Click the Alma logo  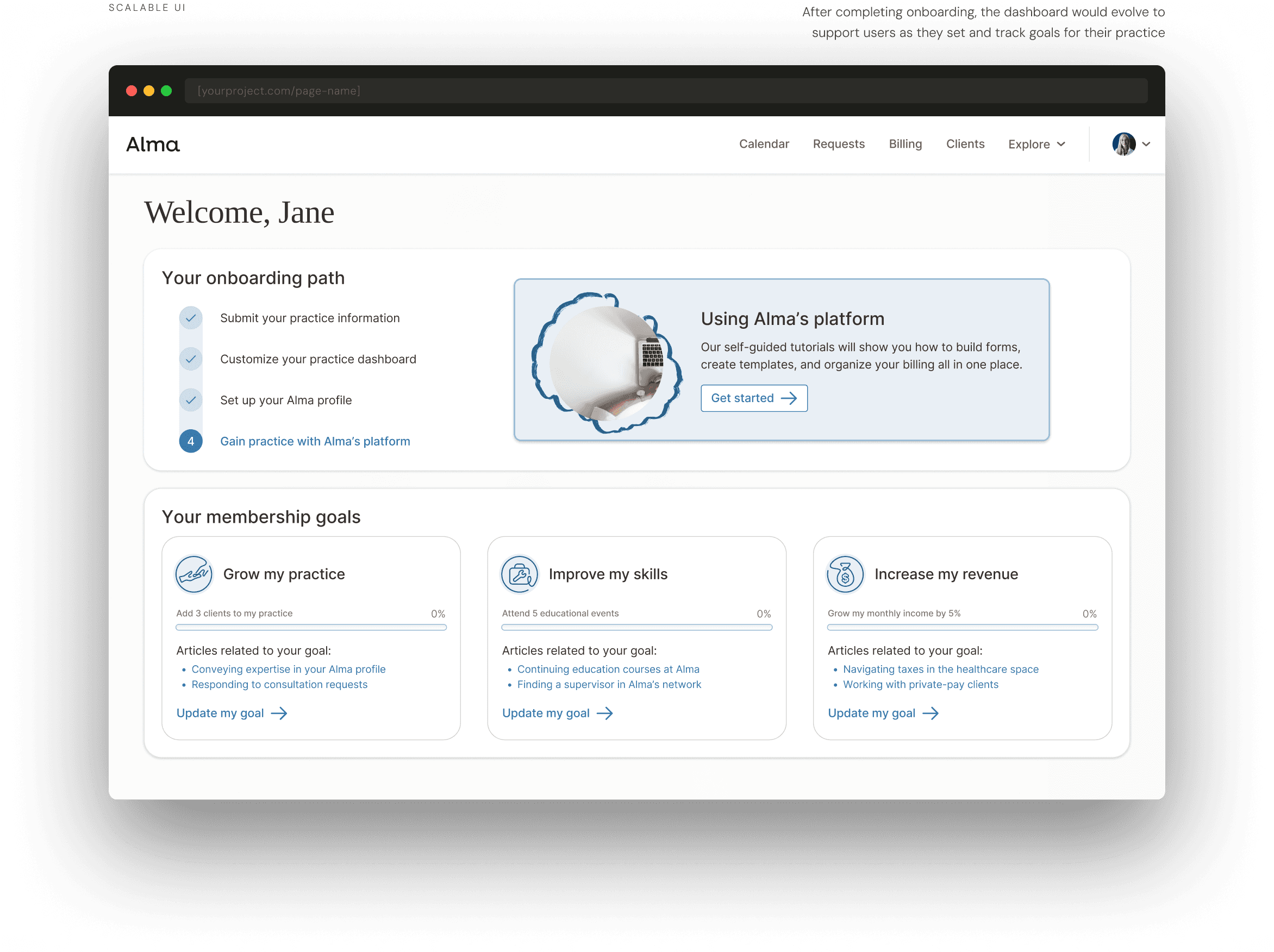tap(153, 145)
